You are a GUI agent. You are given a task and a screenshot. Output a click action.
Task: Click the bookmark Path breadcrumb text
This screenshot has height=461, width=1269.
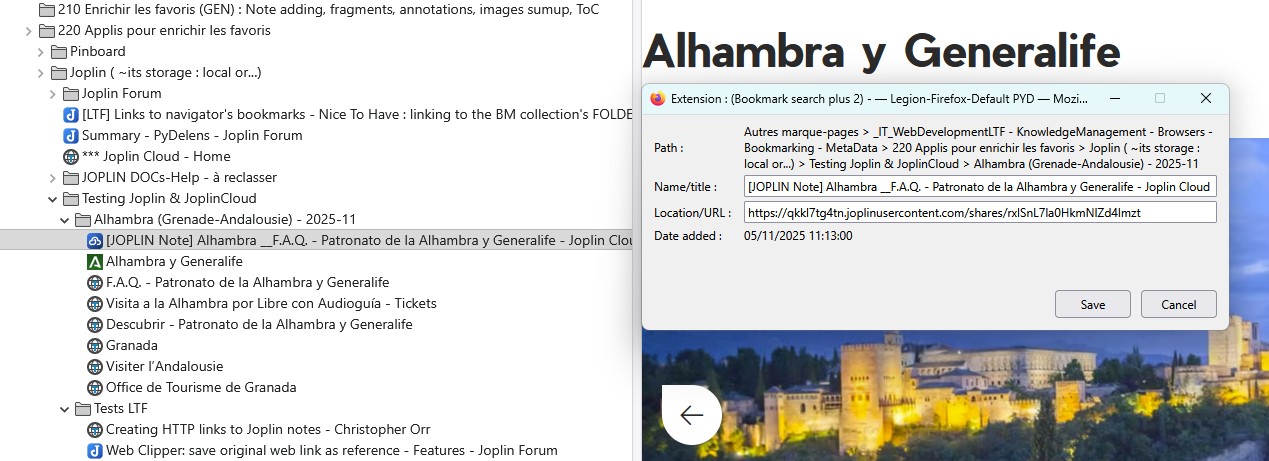coord(979,147)
